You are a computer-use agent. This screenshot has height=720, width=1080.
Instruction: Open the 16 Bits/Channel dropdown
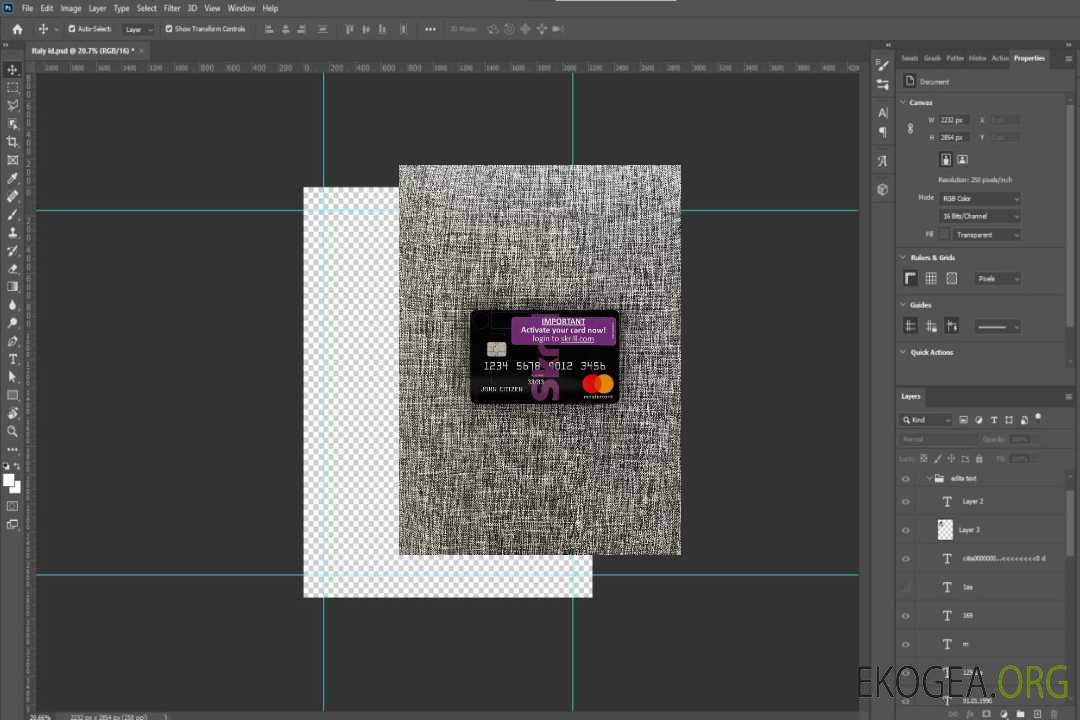pyautogui.click(x=979, y=216)
